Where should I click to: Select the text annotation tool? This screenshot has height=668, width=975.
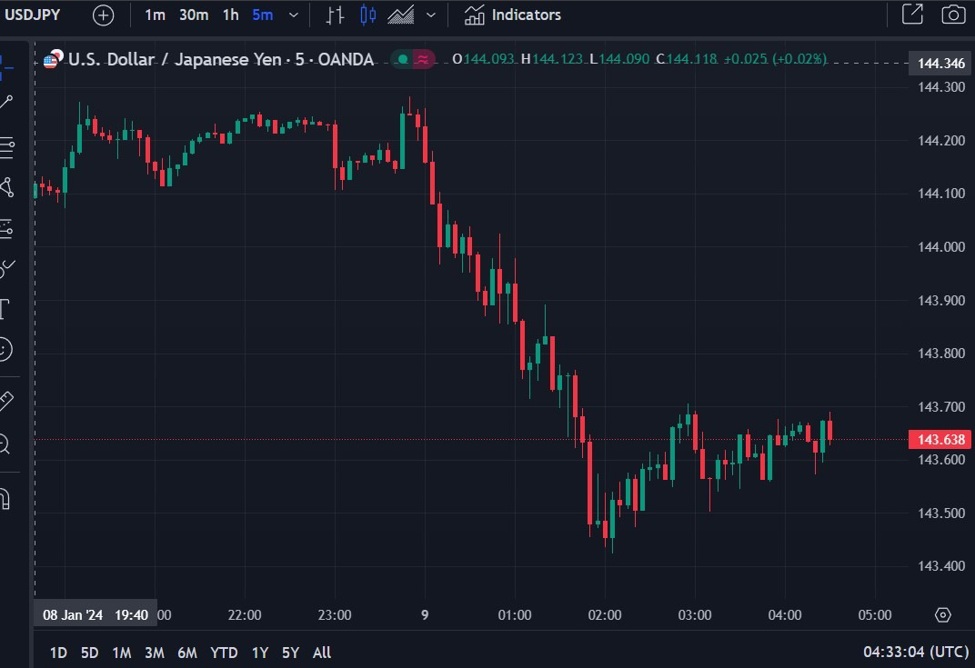pos(4,309)
